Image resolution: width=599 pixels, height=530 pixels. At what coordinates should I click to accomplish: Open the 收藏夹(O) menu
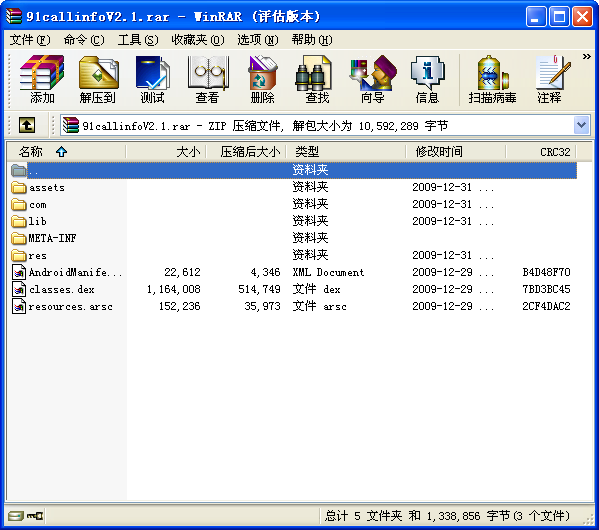point(198,40)
